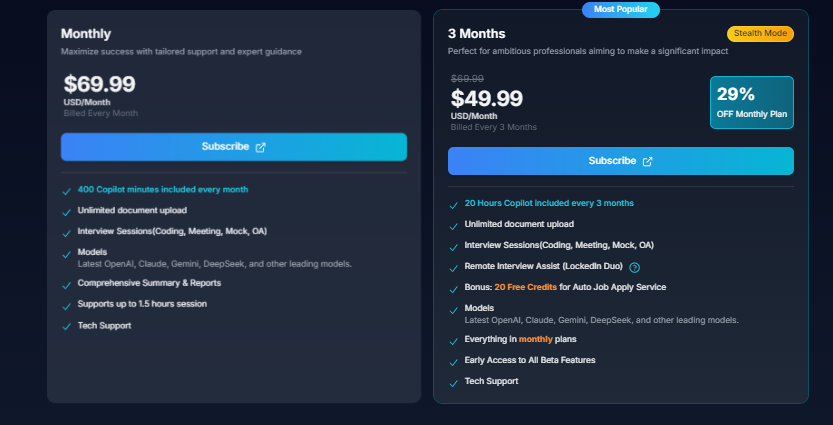
Task: Click external link icon on Monthly Subscribe
Action: (x=261, y=147)
